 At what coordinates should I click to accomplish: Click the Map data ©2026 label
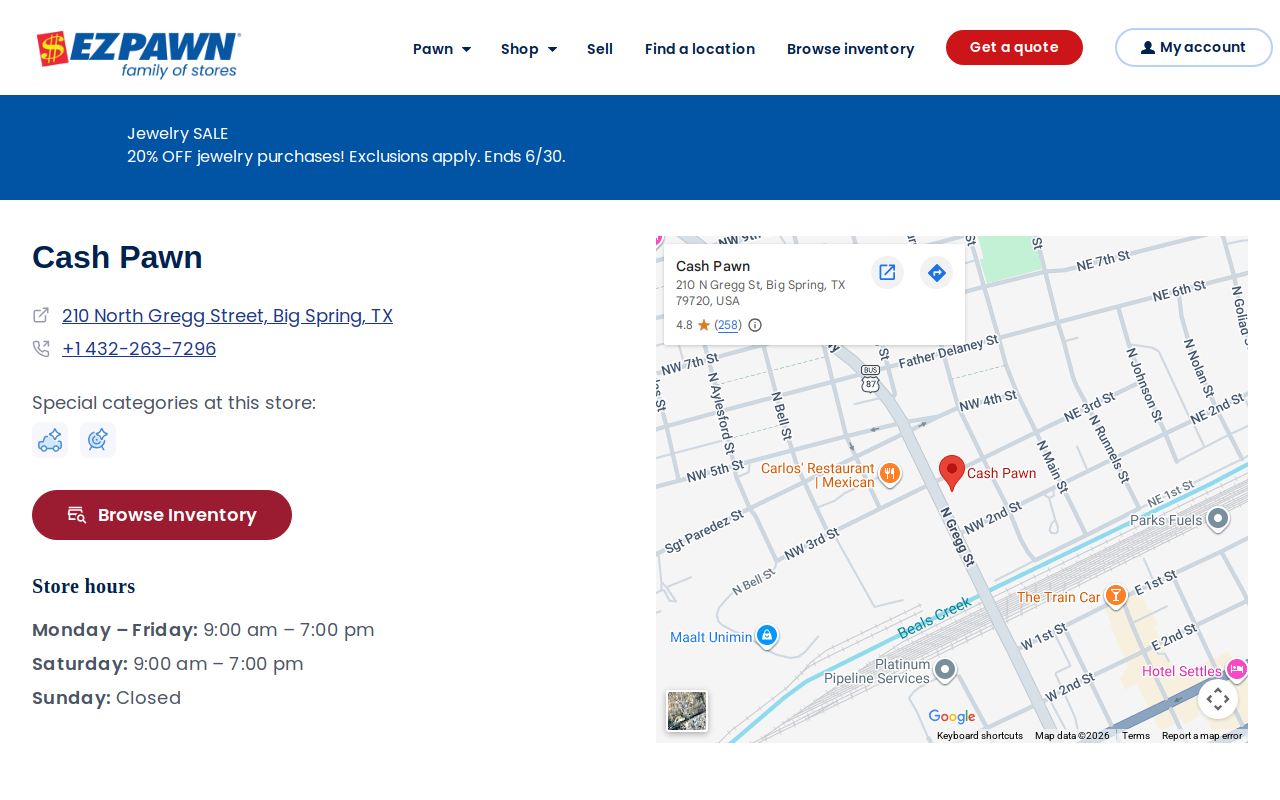click(x=1072, y=736)
